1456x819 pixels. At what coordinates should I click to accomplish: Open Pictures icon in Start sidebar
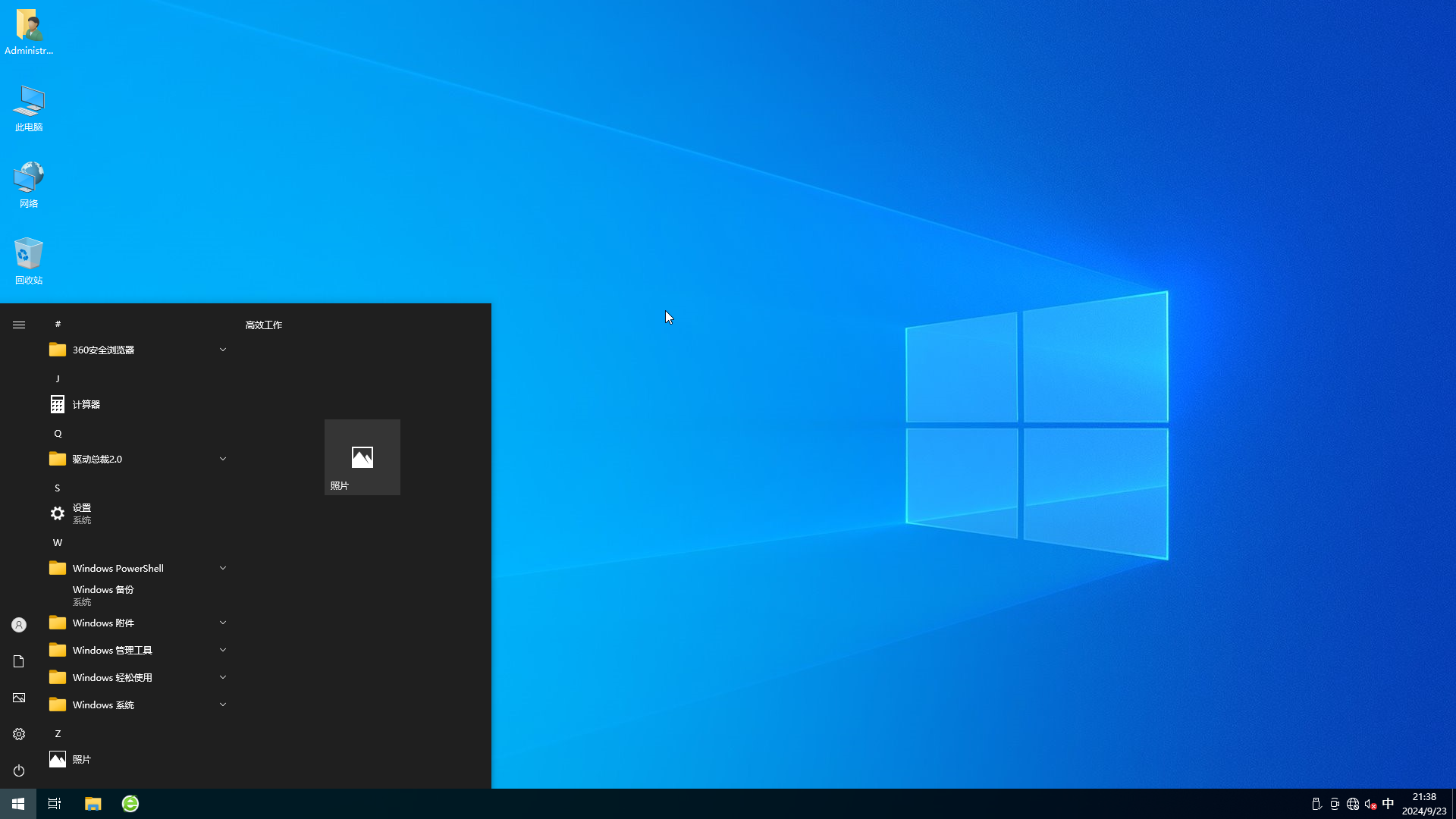[x=19, y=698]
